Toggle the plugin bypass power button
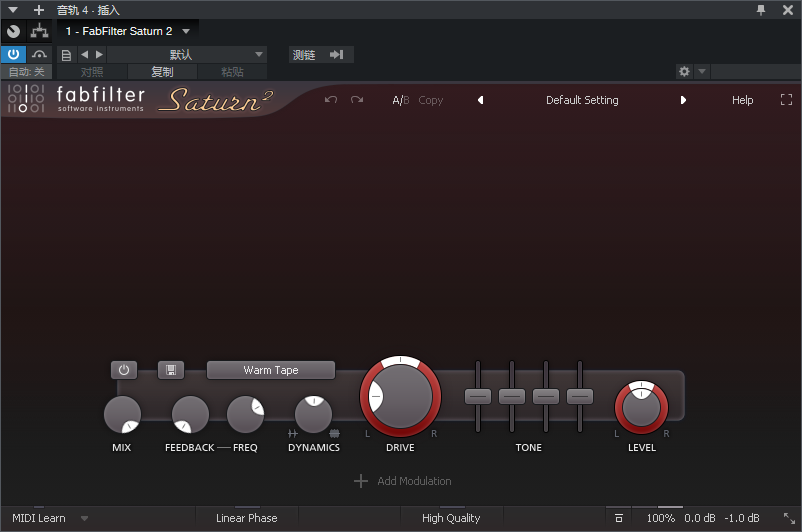This screenshot has height=532, width=802. (13, 54)
